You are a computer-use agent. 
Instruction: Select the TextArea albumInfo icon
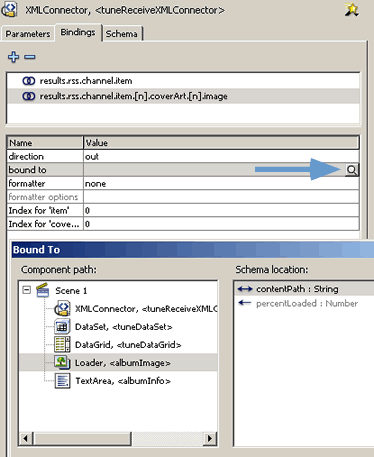62,381
